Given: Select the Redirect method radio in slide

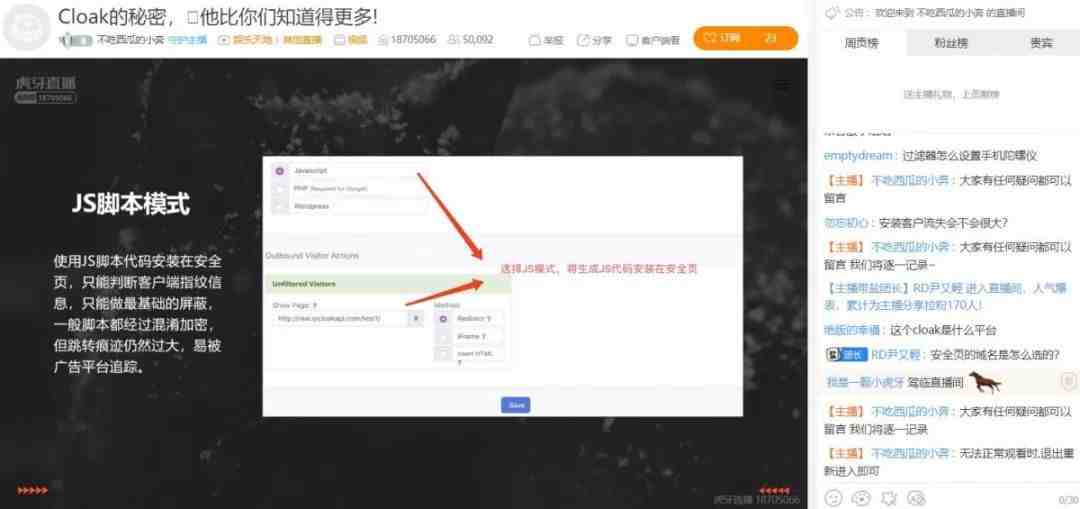Looking at the screenshot, I should [x=443, y=319].
